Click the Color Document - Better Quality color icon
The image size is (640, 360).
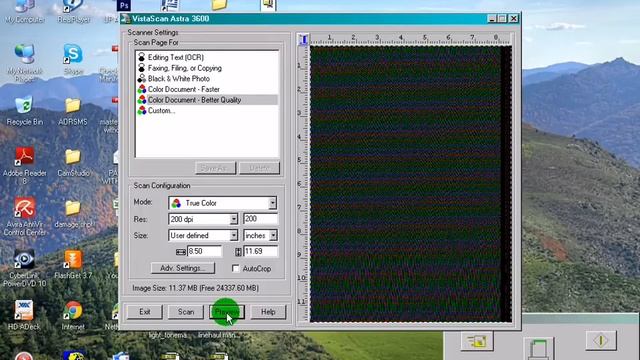click(142, 100)
